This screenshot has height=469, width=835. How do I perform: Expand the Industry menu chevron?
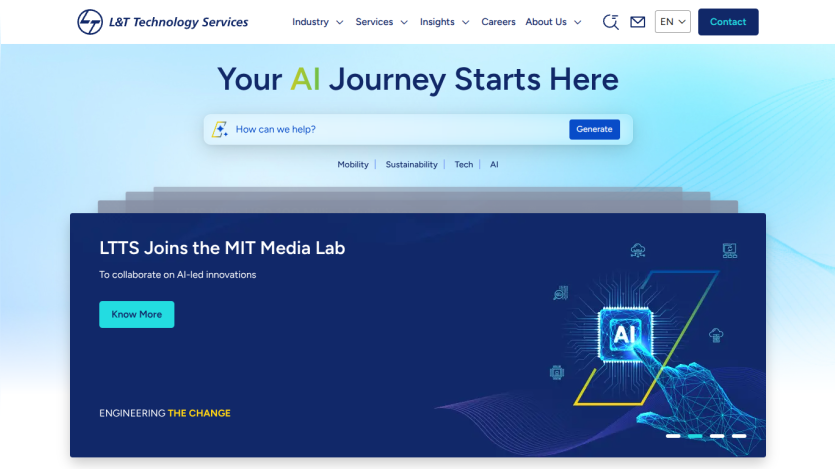coord(339,22)
